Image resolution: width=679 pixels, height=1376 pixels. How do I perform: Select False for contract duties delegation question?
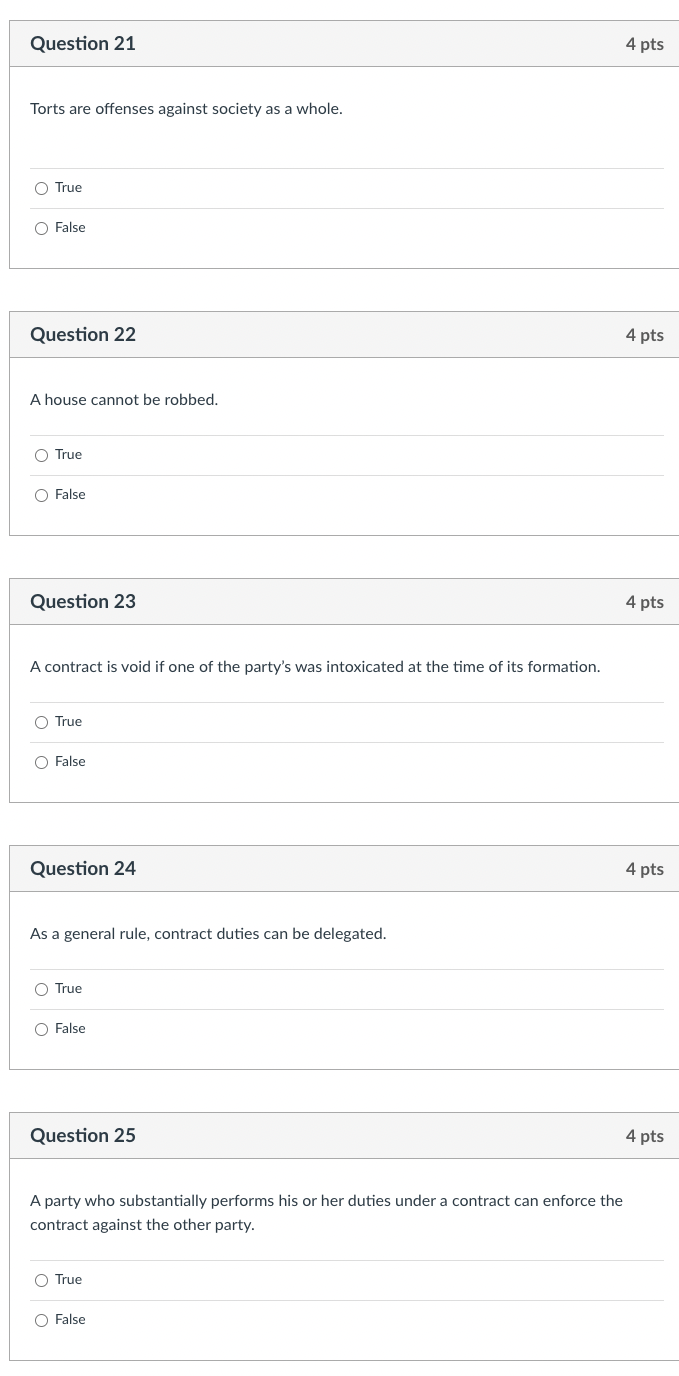point(41,1029)
